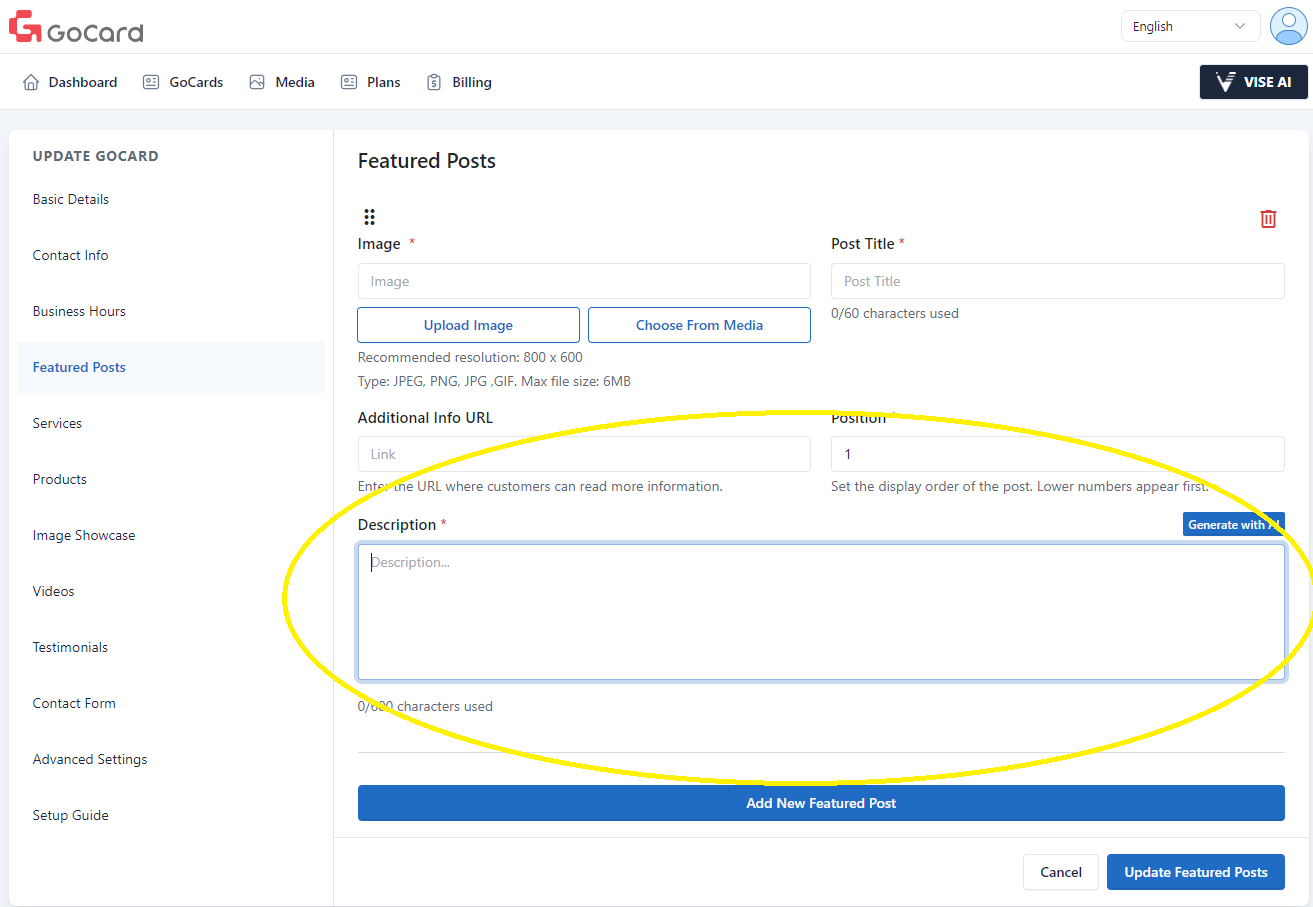Click Add New Featured Post button
The height and width of the screenshot is (907, 1313).
820,803
